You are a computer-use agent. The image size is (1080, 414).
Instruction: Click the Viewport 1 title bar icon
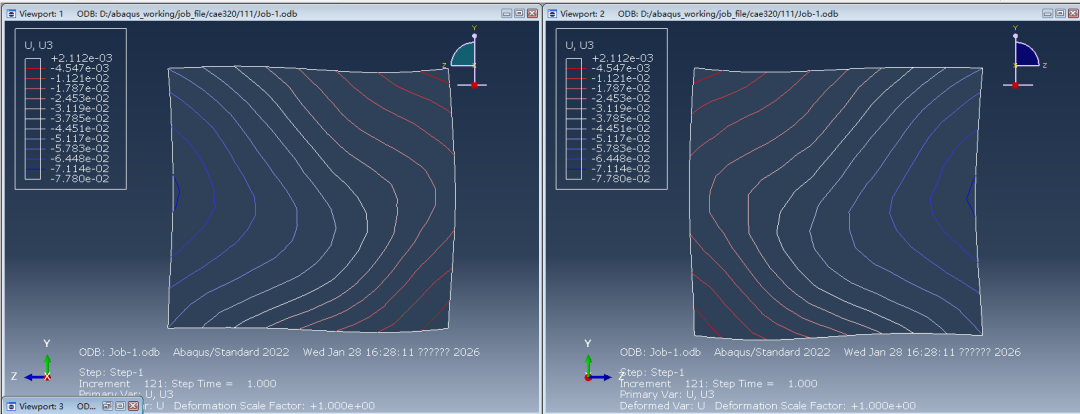(x=11, y=13)
